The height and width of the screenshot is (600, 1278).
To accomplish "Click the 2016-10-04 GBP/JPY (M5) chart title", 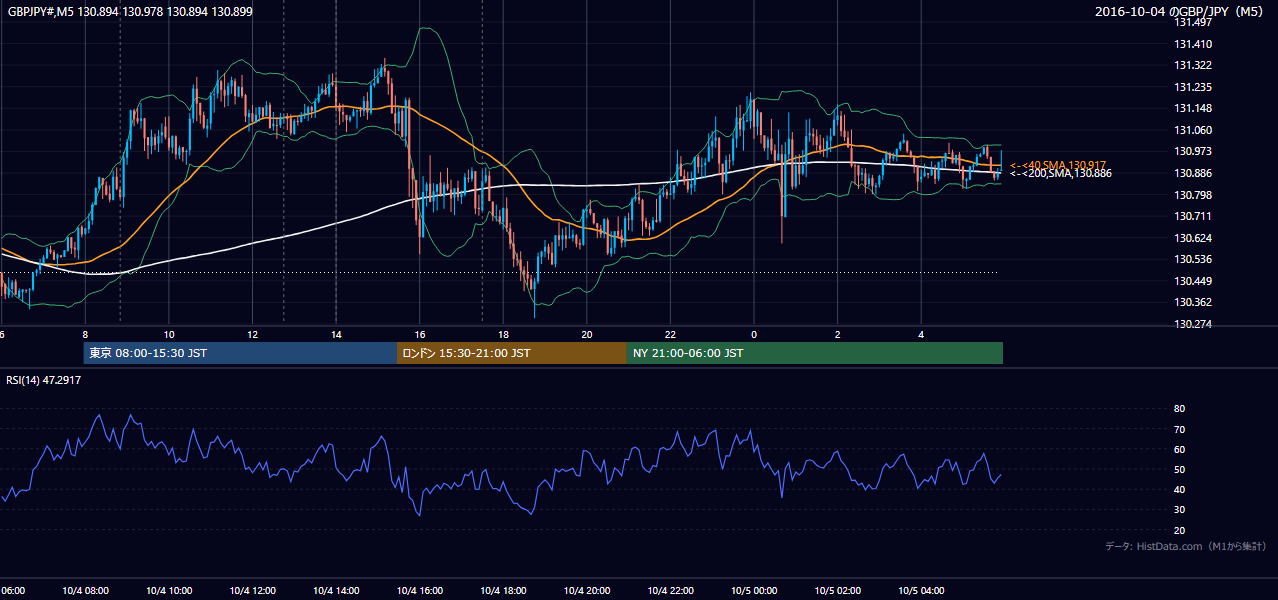I will 1181,11.
